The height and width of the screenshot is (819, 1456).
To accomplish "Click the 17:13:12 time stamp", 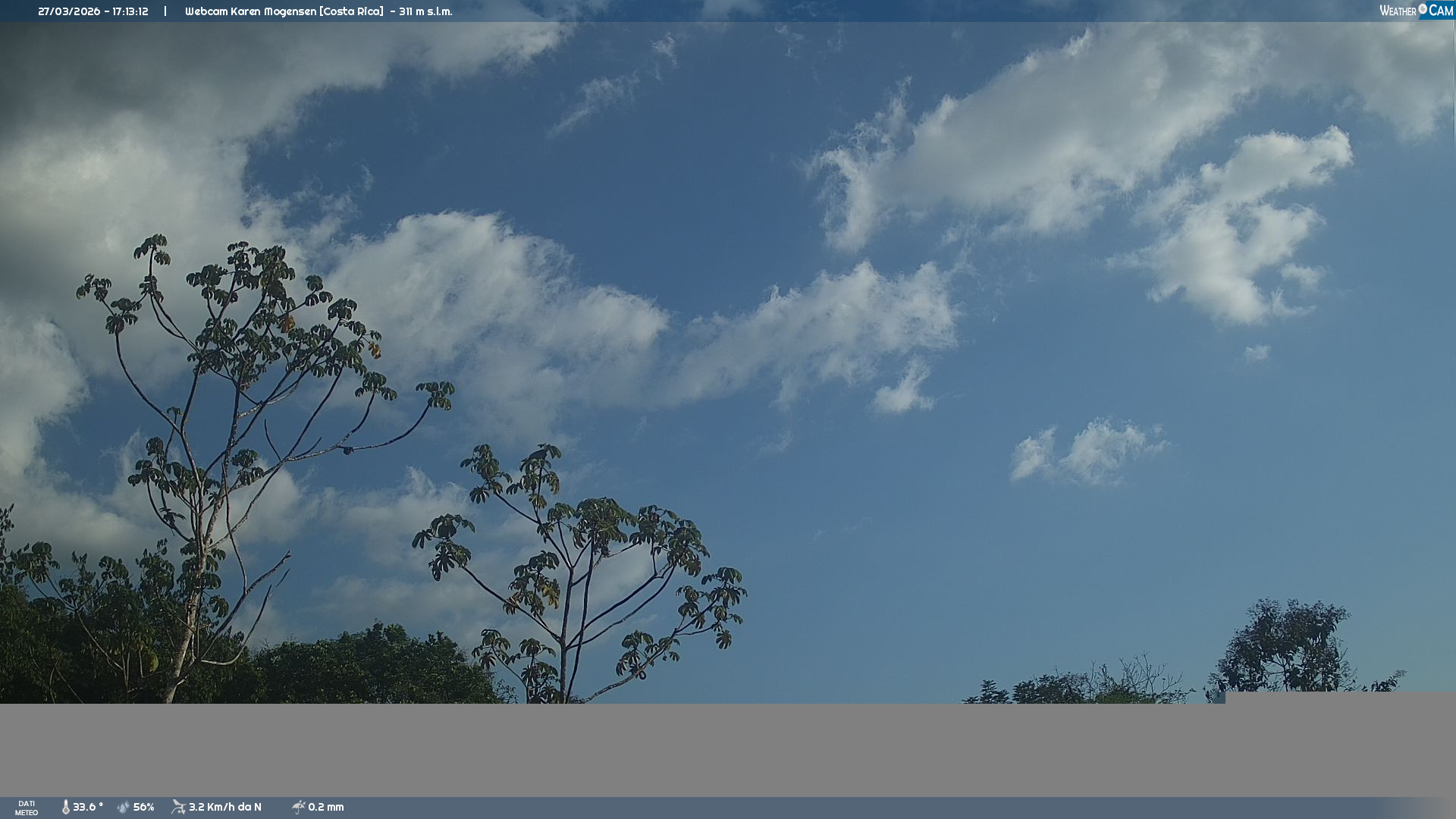I will [x=130, y=11].
